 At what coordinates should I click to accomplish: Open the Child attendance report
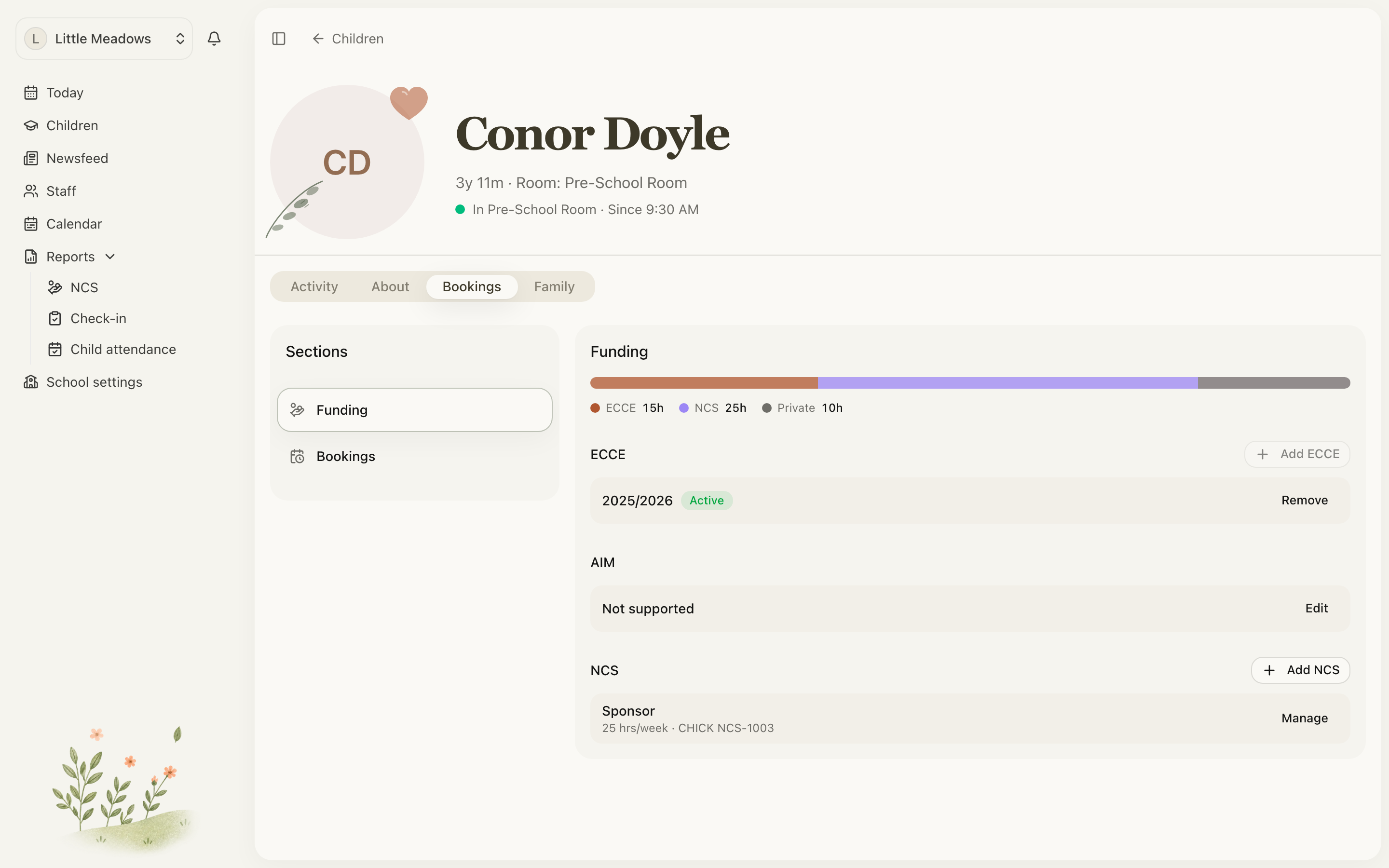123,349
